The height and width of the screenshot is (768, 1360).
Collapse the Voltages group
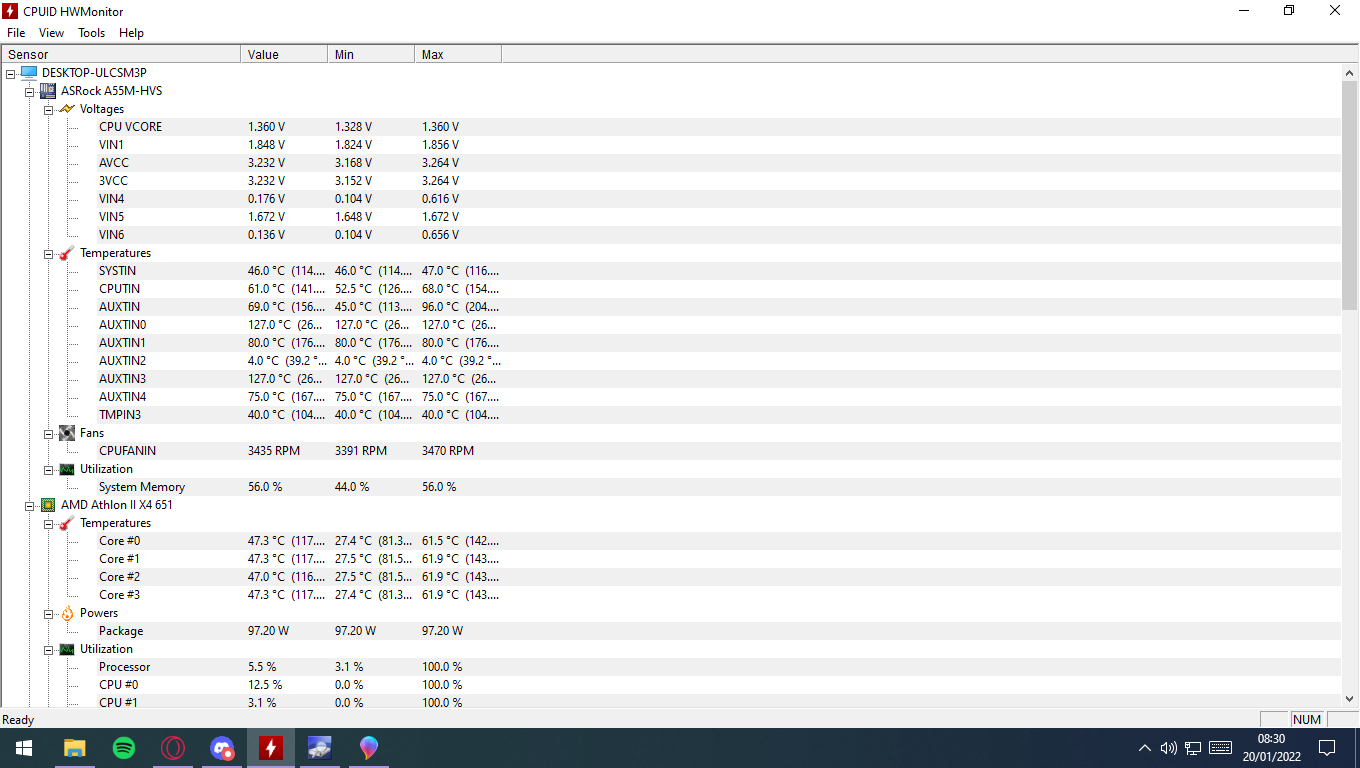(x=48, y=109)
